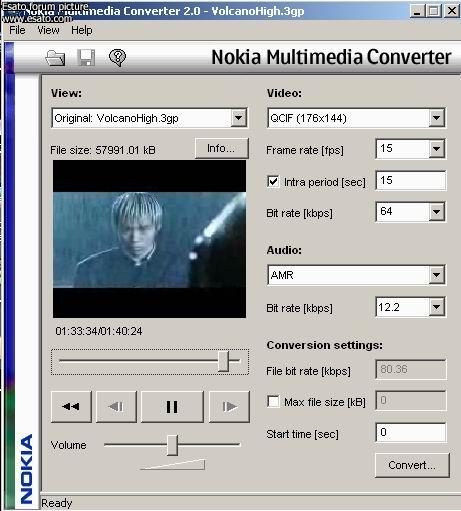Minimize the converter window

(416, 11)
